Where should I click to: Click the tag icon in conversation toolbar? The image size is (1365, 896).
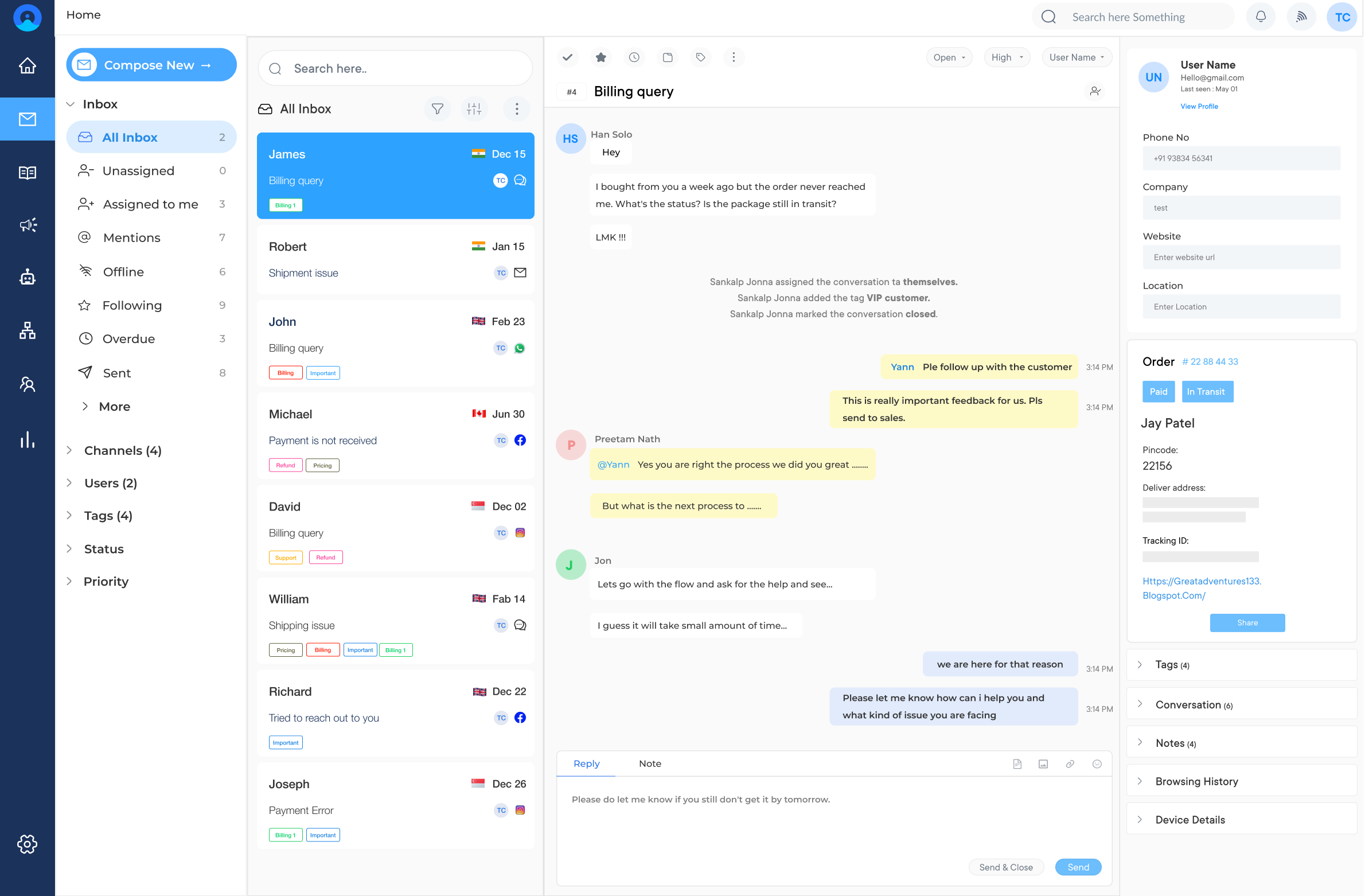[701, 57]
